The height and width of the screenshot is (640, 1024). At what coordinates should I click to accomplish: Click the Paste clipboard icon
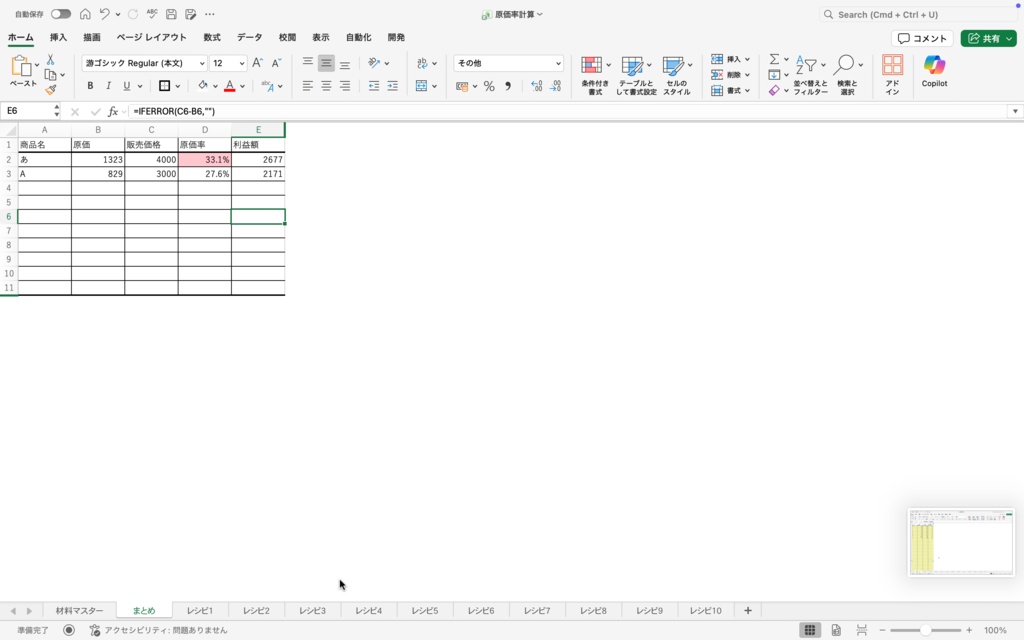click(22, 66)
